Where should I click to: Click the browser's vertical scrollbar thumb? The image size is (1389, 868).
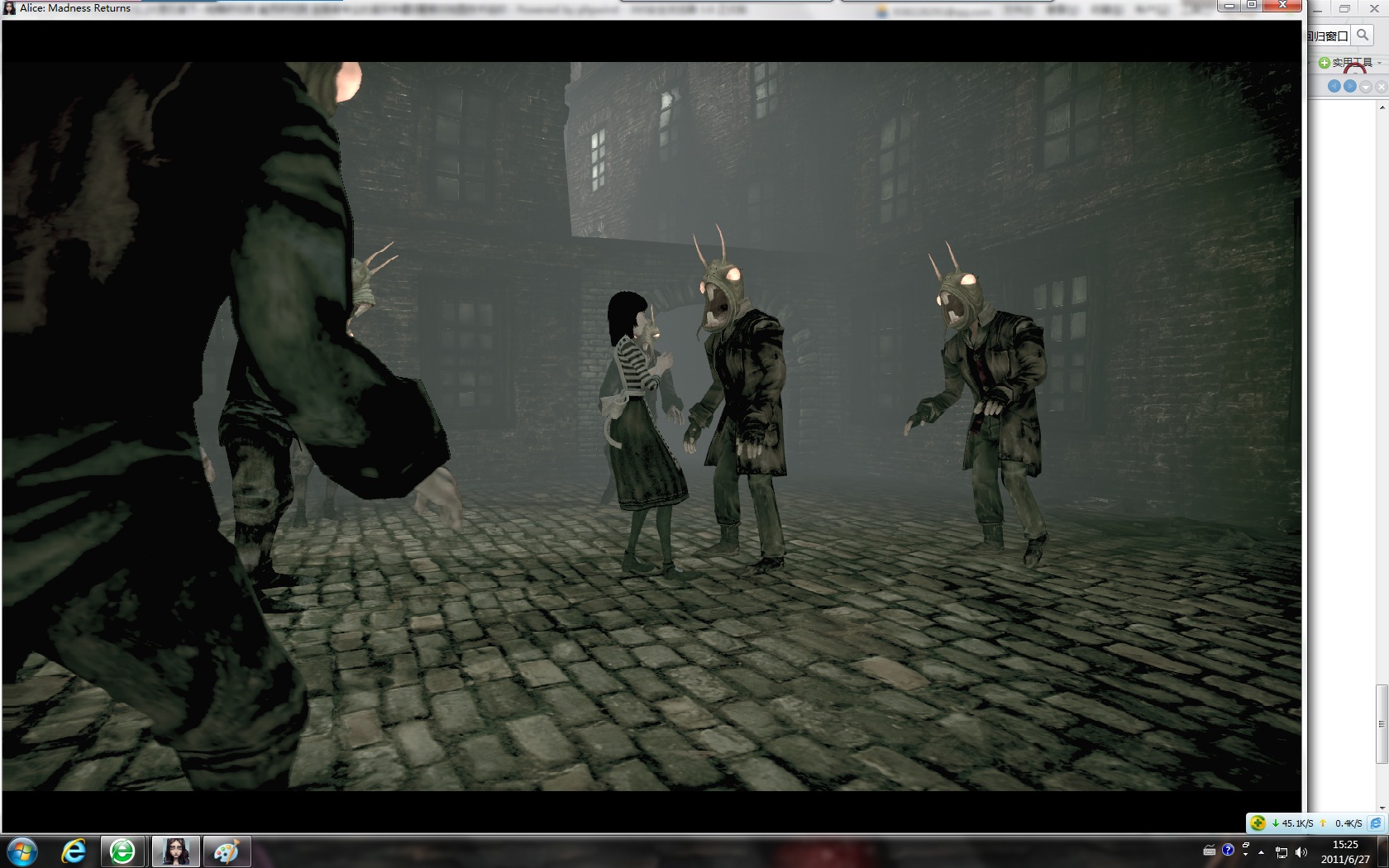(1382, 724)
